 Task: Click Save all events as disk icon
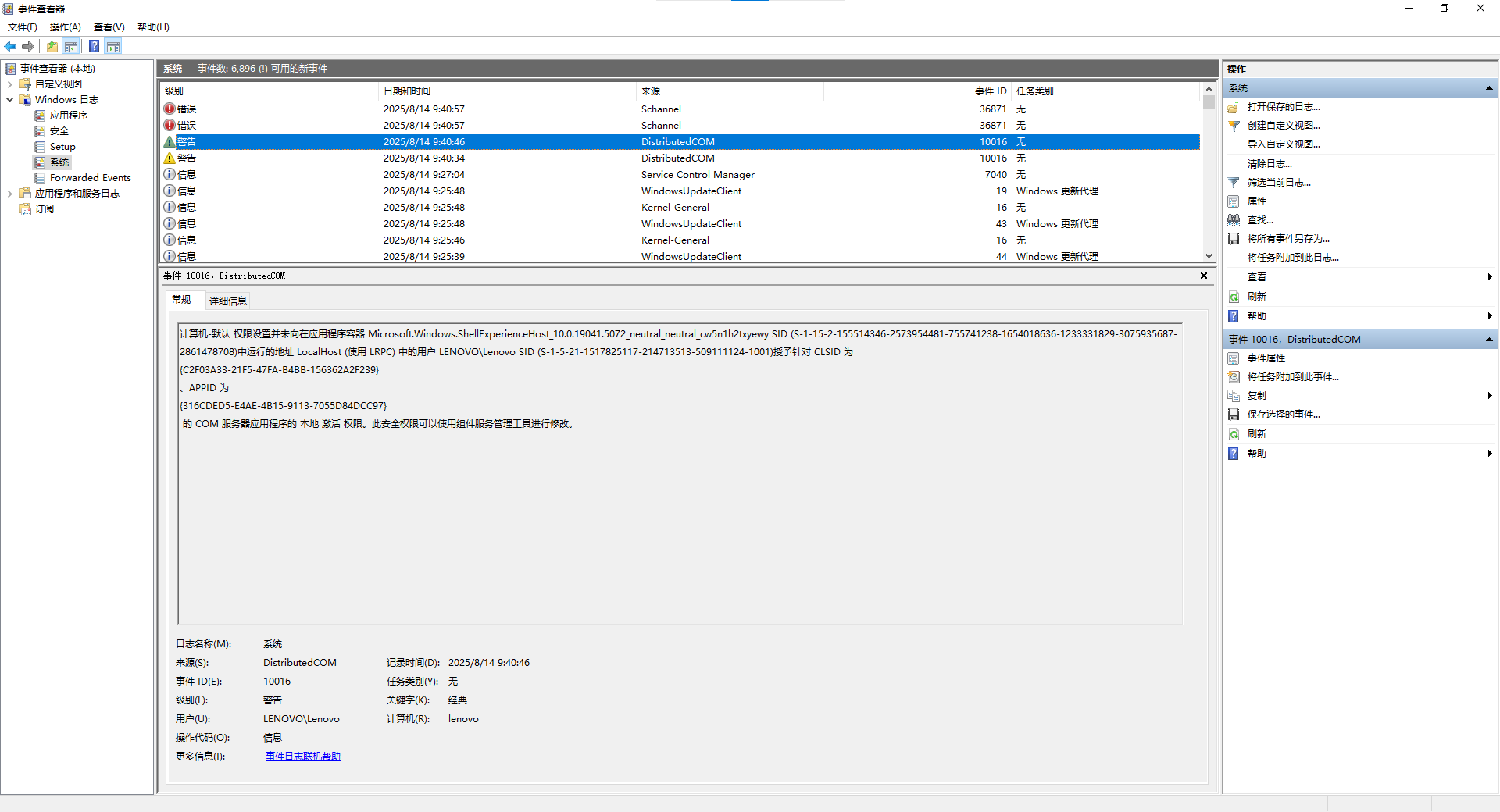(x=1234, y=239)
